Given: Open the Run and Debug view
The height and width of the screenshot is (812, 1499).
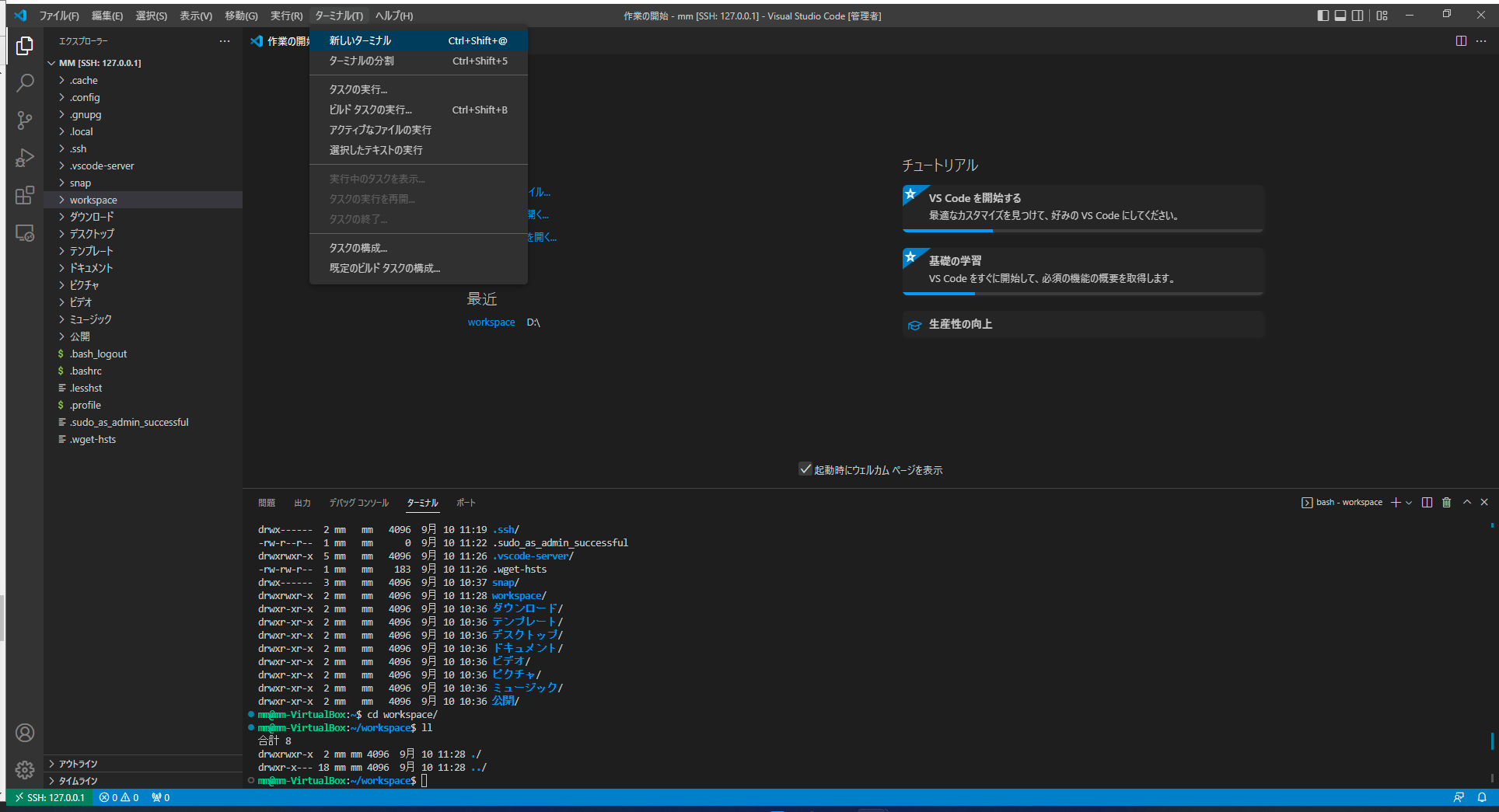Looking at the screenshot, I should (x=26, y=158).
